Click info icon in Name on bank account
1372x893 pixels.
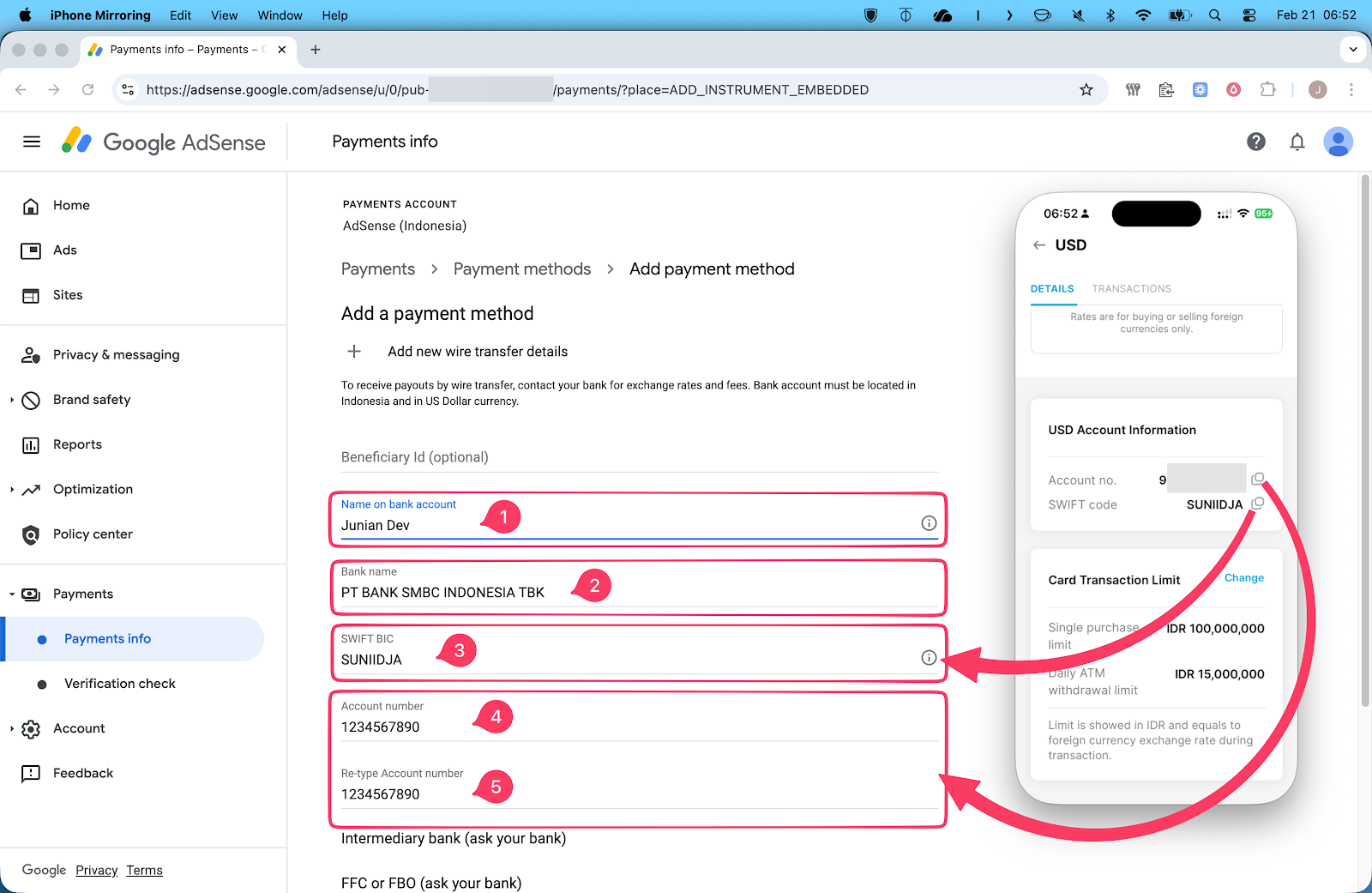tap(929, 523)
